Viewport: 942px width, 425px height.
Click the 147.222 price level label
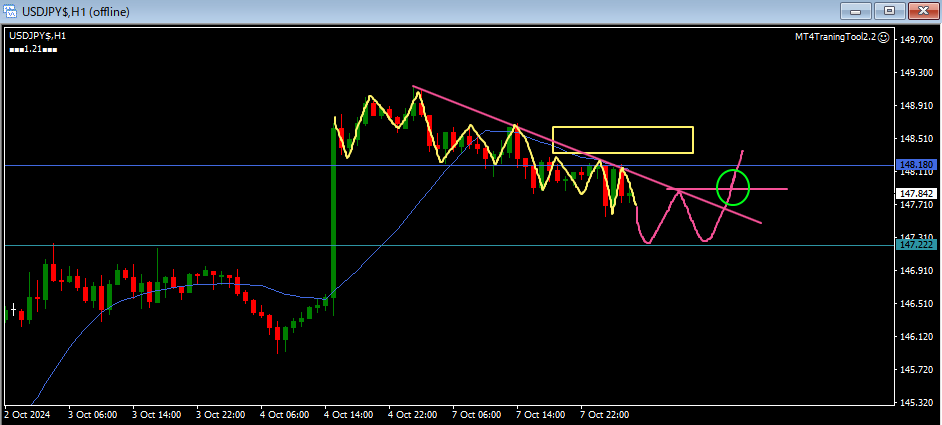coord(916,244)
